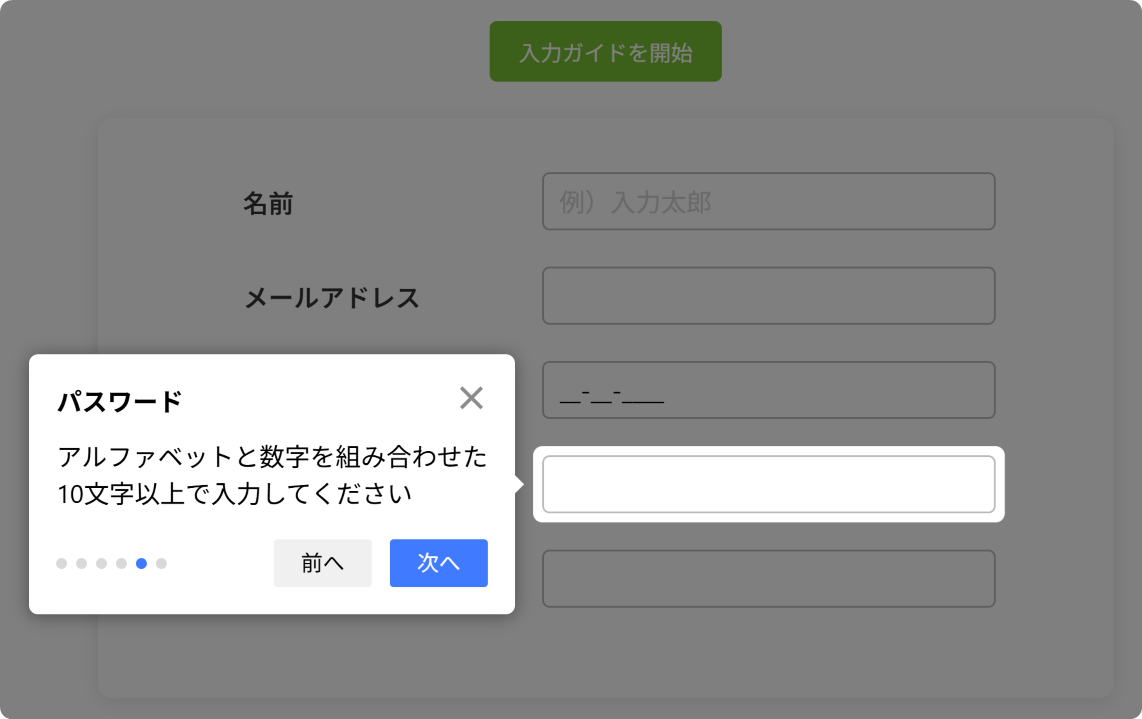The image size is (1142, 719).
Task: Click the 次へ button
Action: [438, 563]
